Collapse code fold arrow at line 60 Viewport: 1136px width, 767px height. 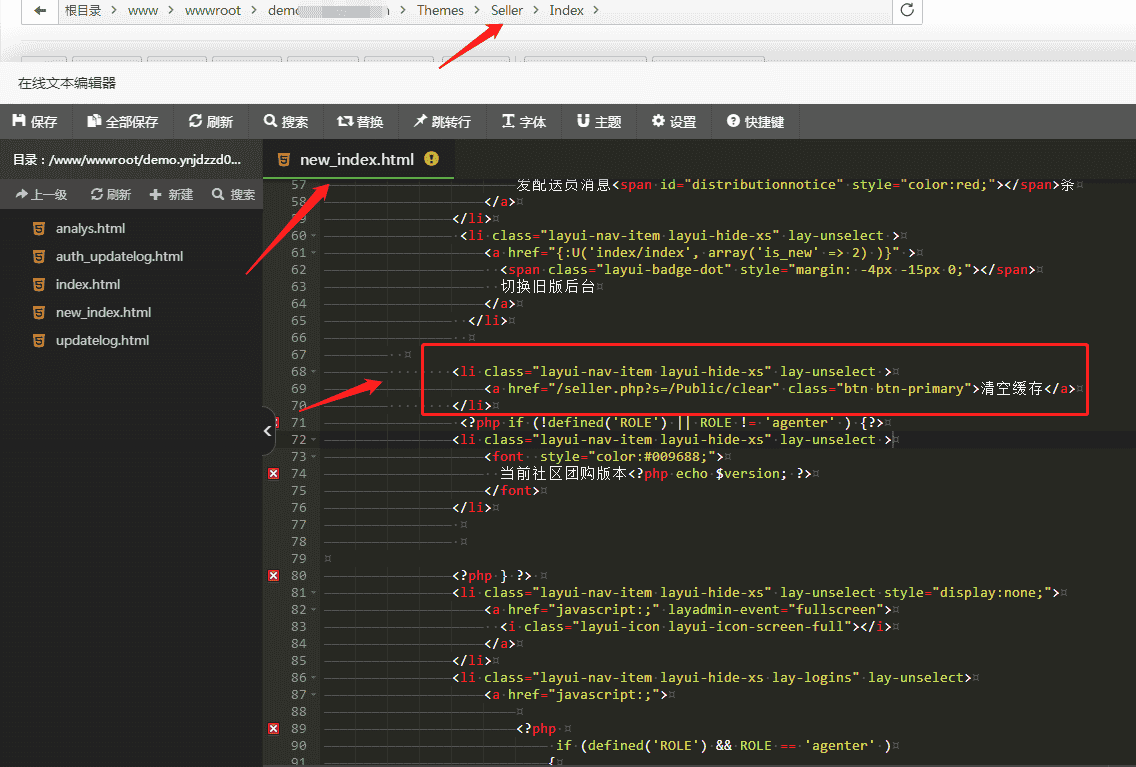point(314,236)
